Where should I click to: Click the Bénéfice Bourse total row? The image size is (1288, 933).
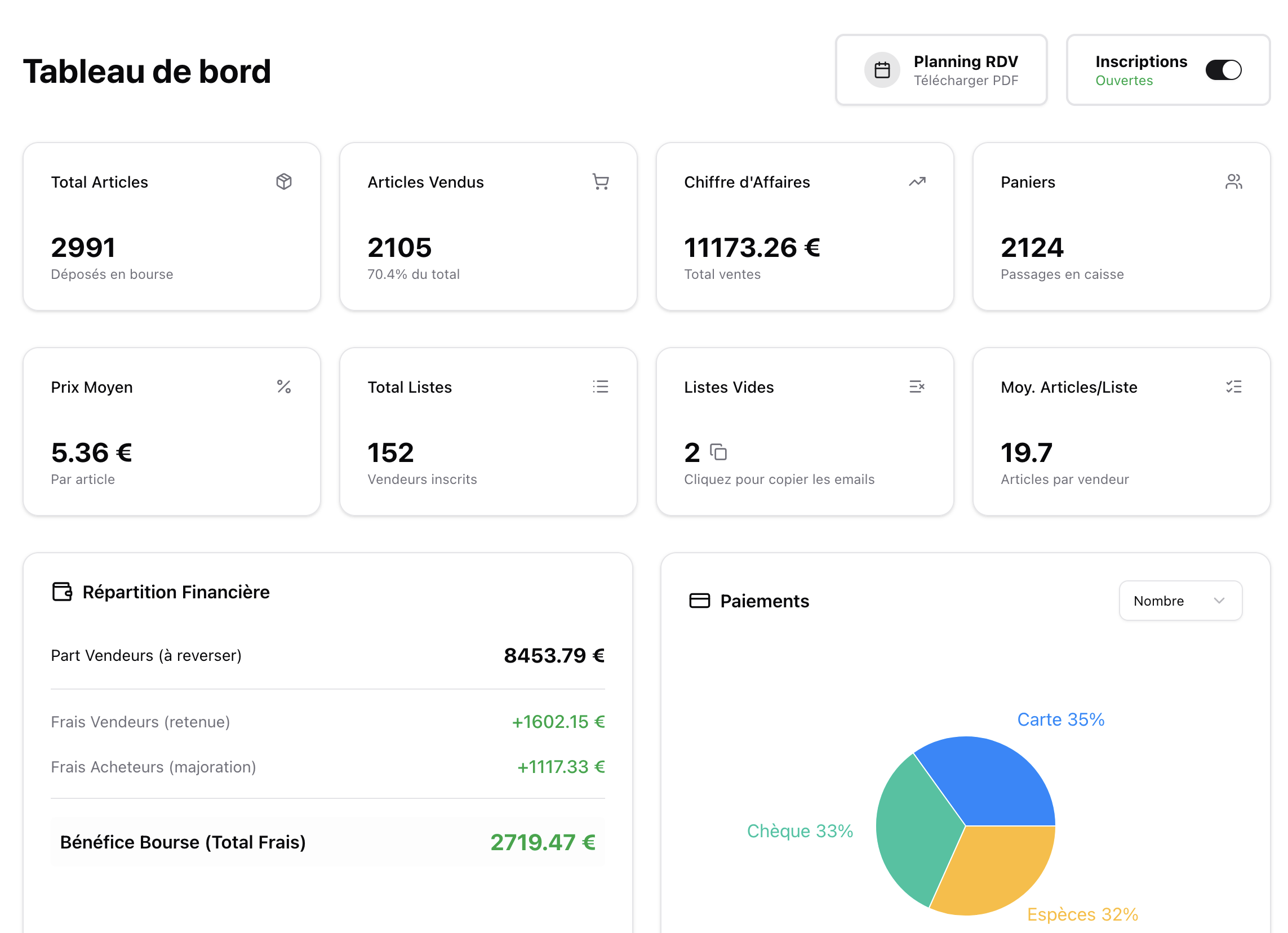pos(327,842)
